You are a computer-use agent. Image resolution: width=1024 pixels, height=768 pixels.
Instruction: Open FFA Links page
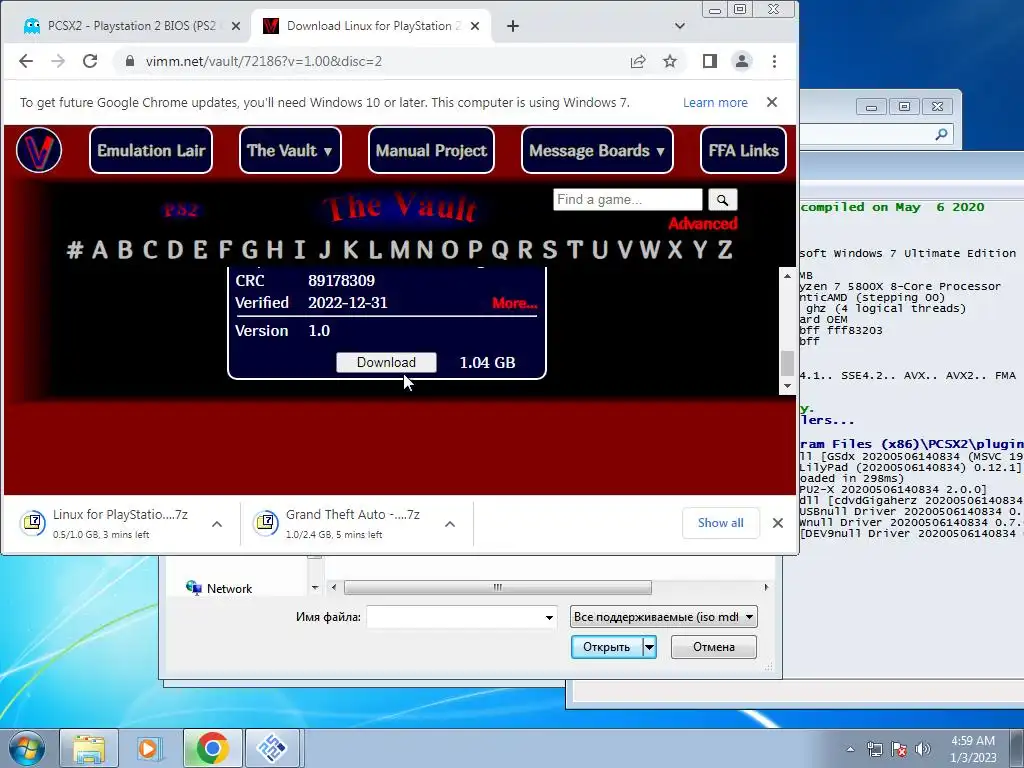(743, 150)
